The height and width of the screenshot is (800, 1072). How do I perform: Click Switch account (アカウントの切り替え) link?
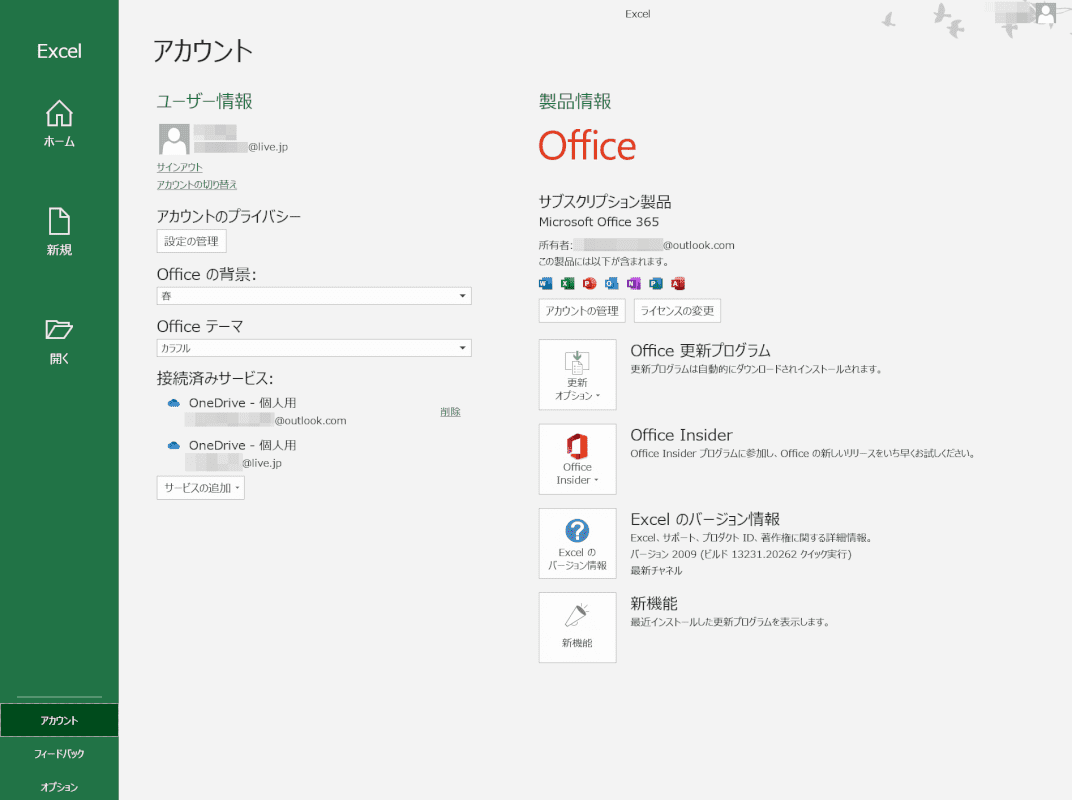click(x=197, y=185)
